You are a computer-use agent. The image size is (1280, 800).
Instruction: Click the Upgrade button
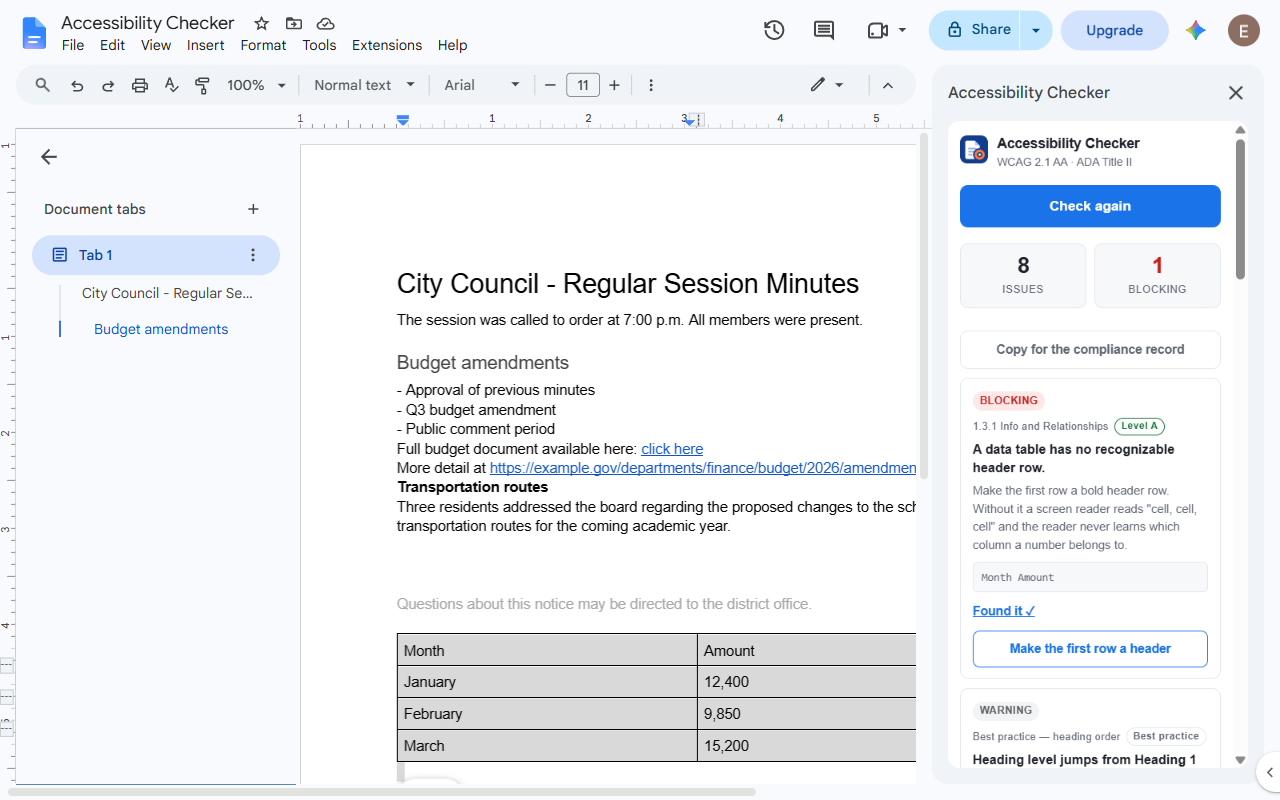pos(1114,30)
